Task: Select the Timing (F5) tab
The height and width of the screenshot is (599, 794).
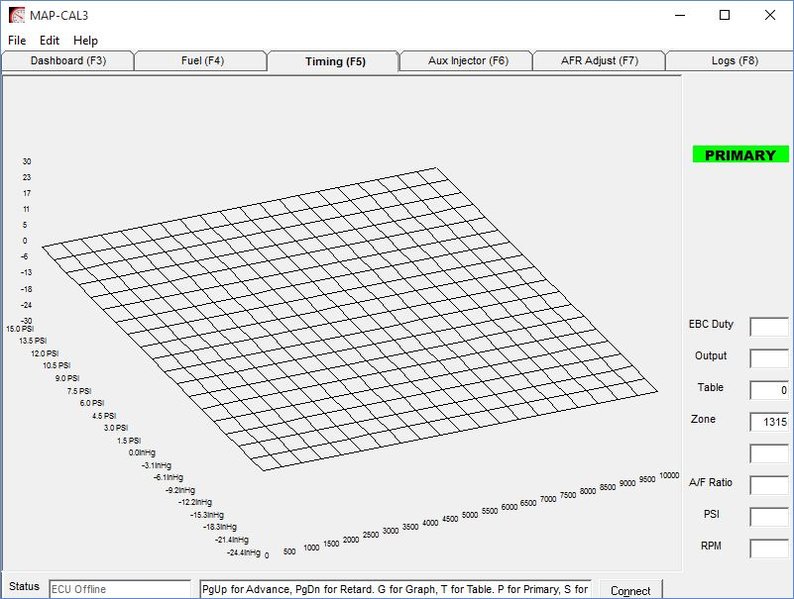Action: [335, 61]
